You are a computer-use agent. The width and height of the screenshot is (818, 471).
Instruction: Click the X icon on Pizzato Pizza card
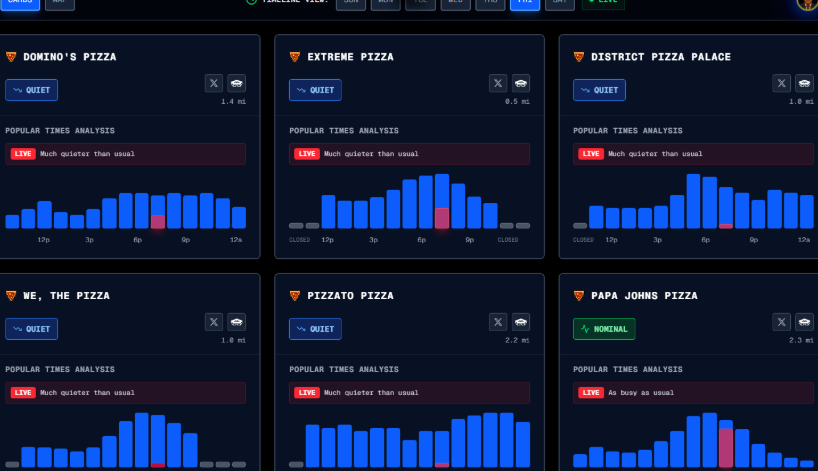pos(498,322)
